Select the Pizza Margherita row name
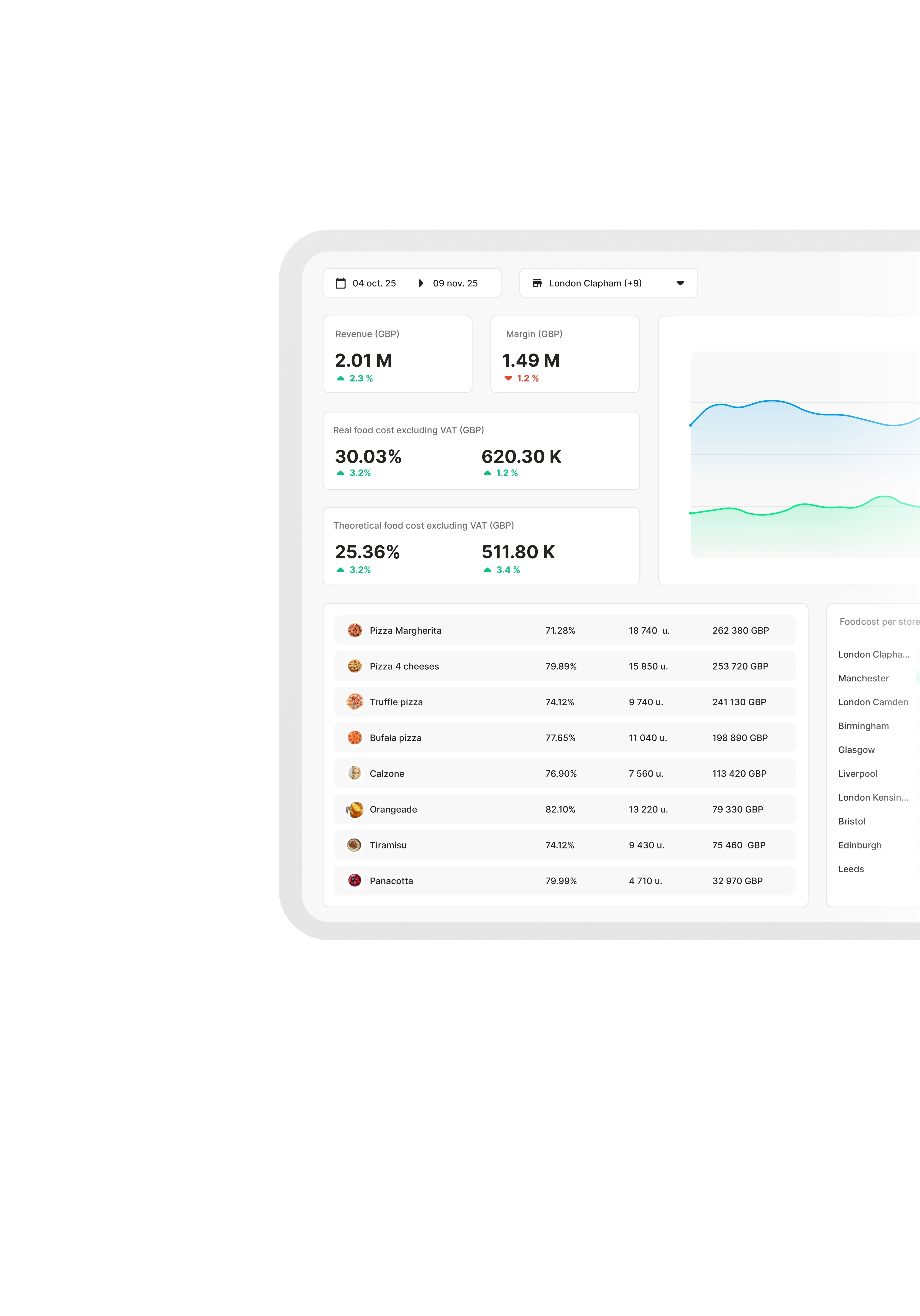 tap(406, 631)
